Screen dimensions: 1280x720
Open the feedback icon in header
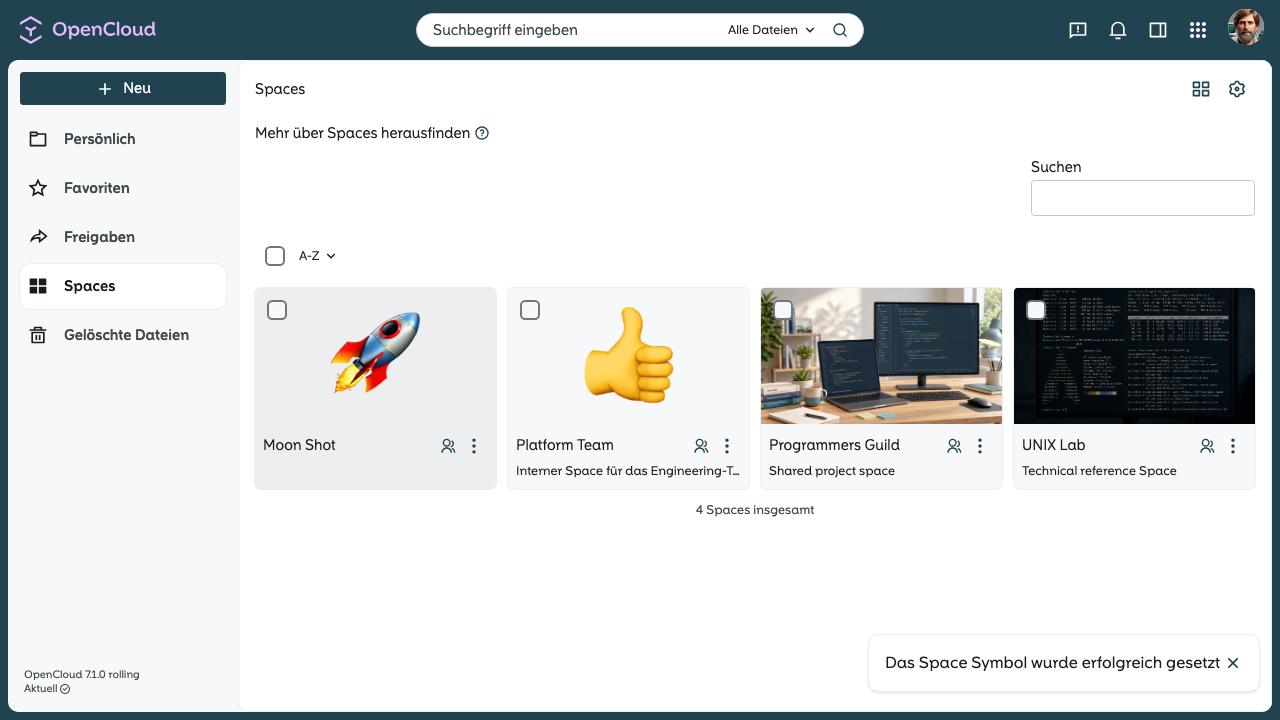(1078, 30)
